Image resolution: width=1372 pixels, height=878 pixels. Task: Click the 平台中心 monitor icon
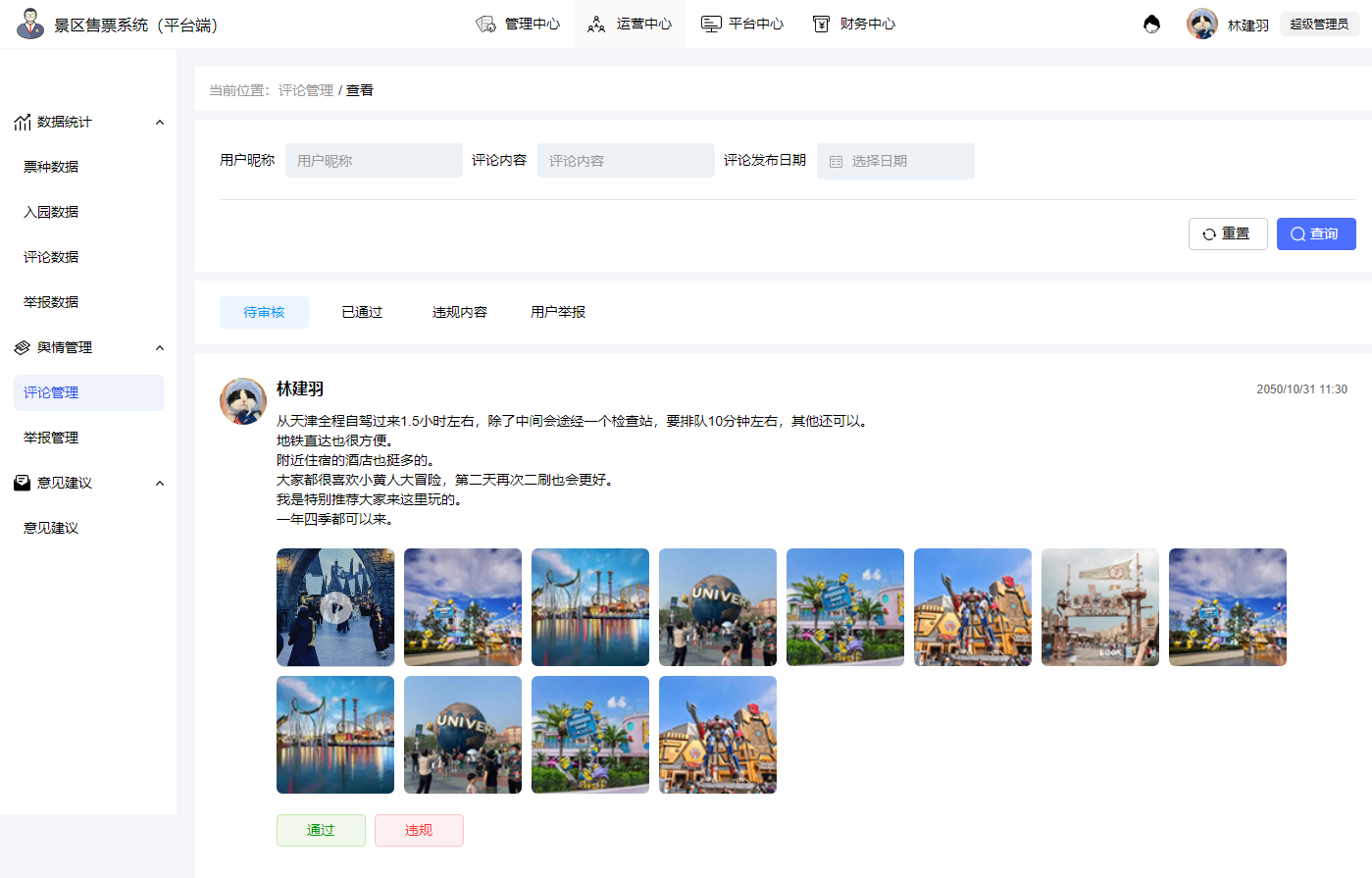coord(711,24)
